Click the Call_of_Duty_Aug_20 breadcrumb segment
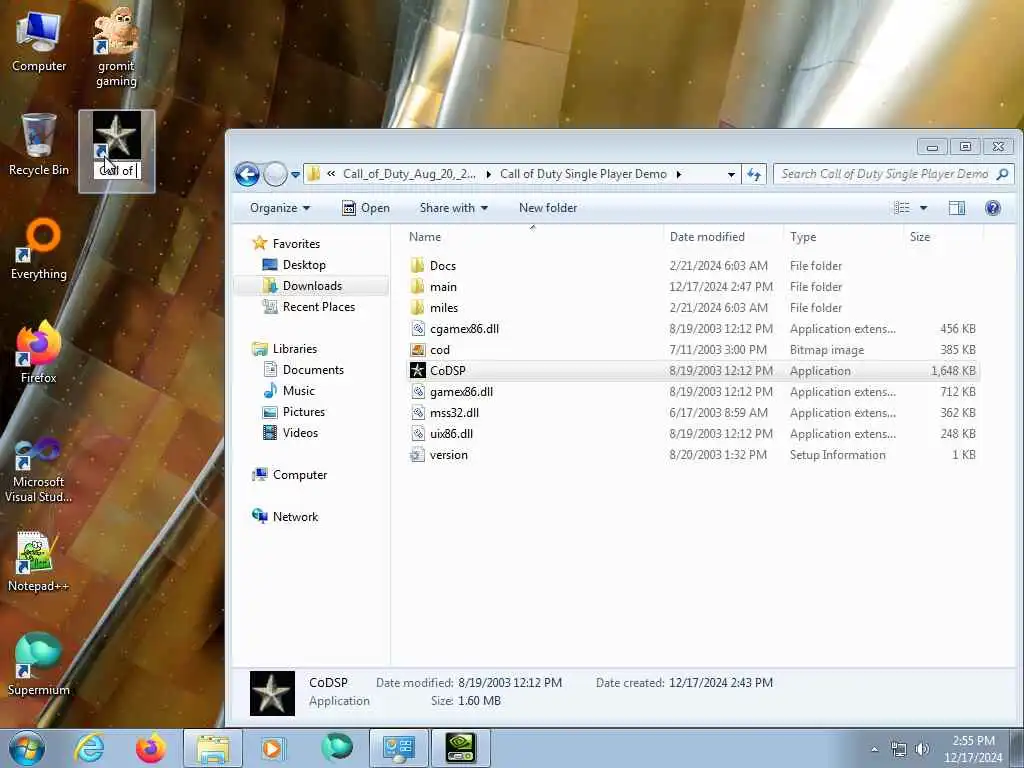 [x=409, y=174]
